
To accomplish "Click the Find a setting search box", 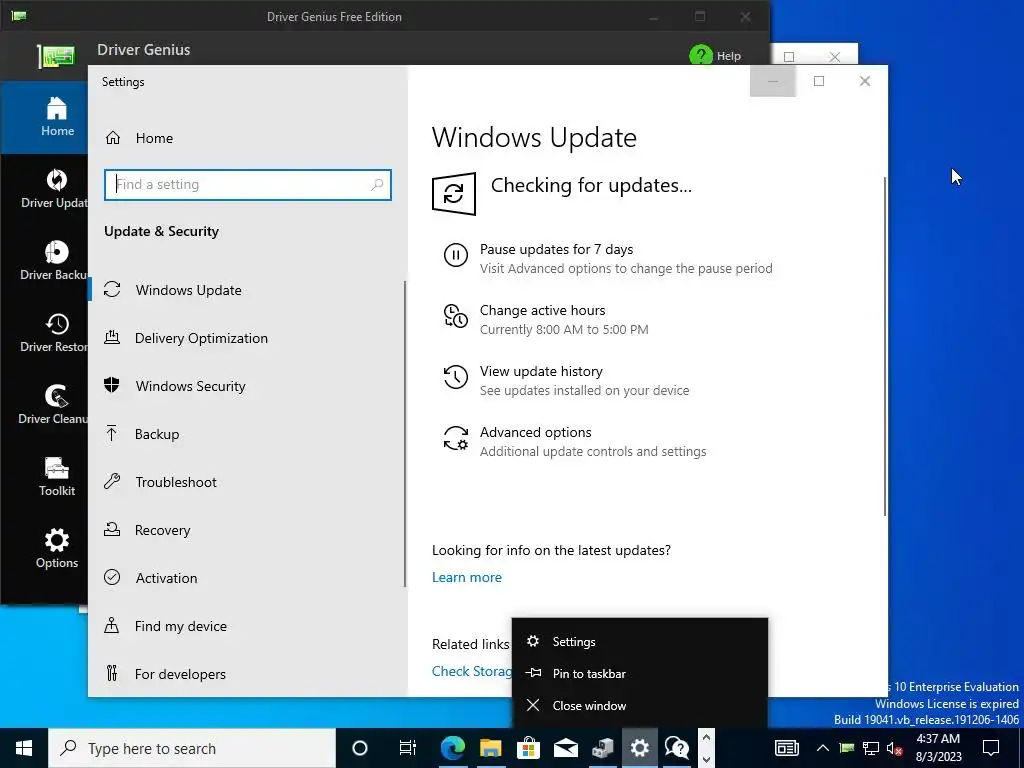I will coord(248,185).
